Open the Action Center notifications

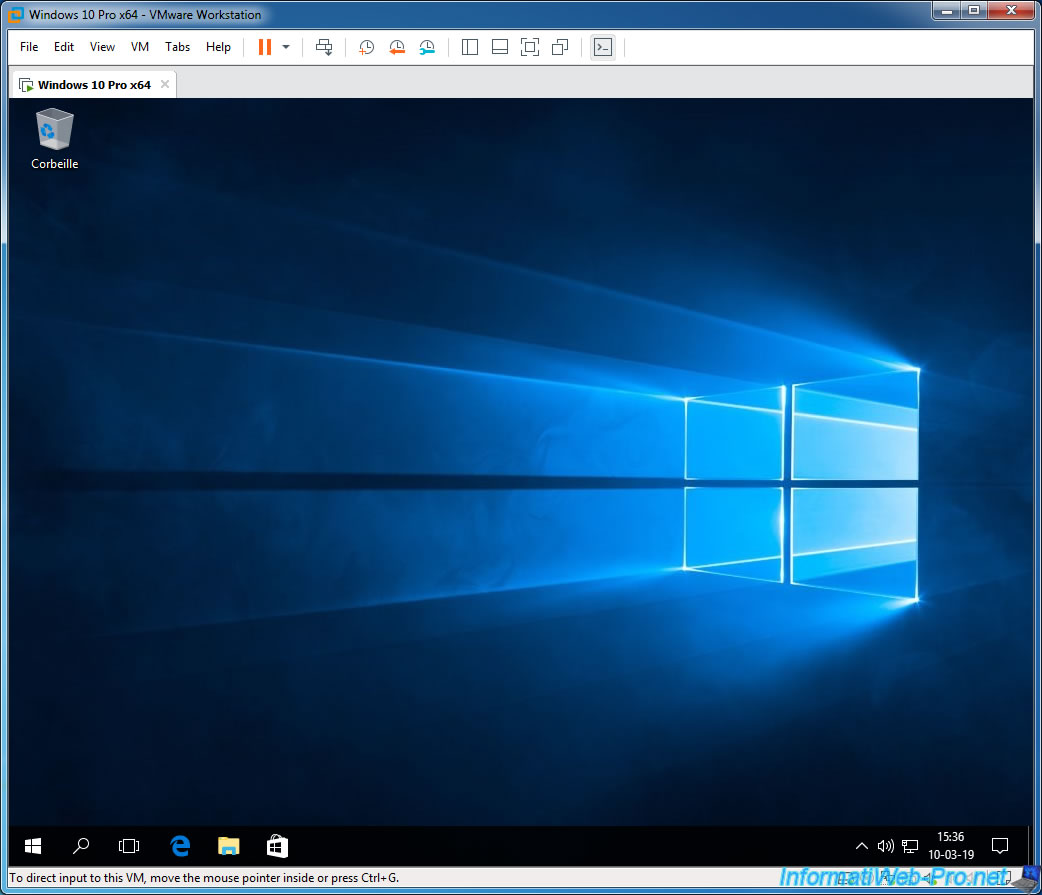pyautogui.click(x=999, y=846)
